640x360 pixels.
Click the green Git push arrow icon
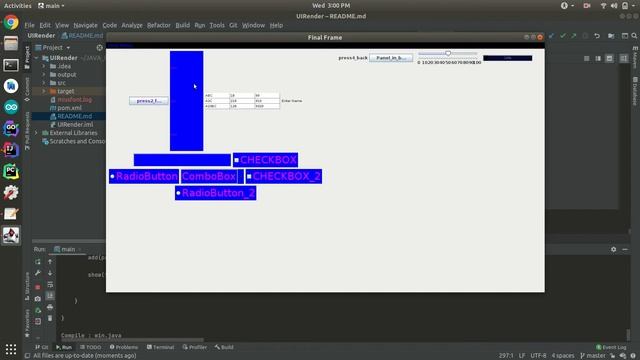pos(573,36)
